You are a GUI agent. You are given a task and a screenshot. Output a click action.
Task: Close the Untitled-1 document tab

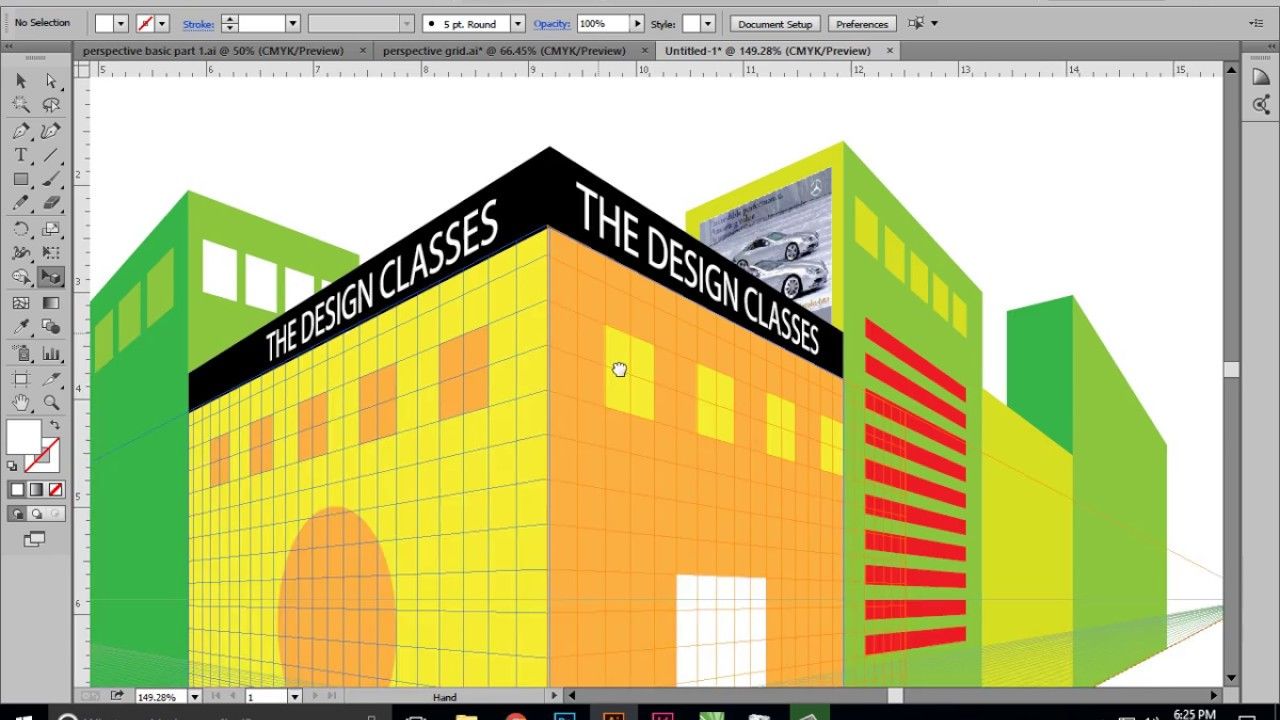point(889,50)
